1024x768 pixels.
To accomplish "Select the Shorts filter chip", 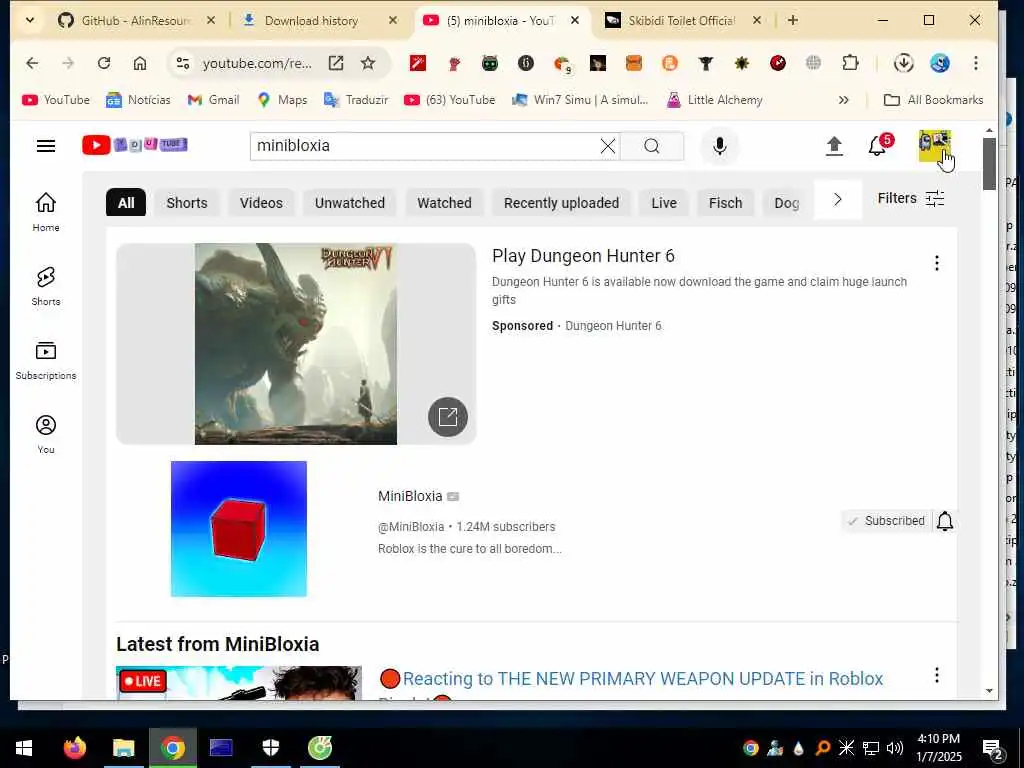I will tap(187, 203).
